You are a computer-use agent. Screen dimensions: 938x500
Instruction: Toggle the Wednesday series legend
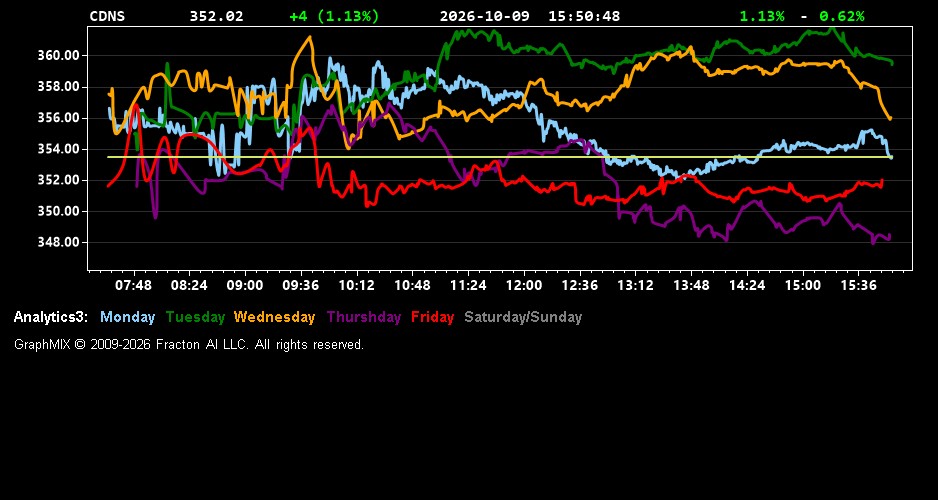click(275, 318)
